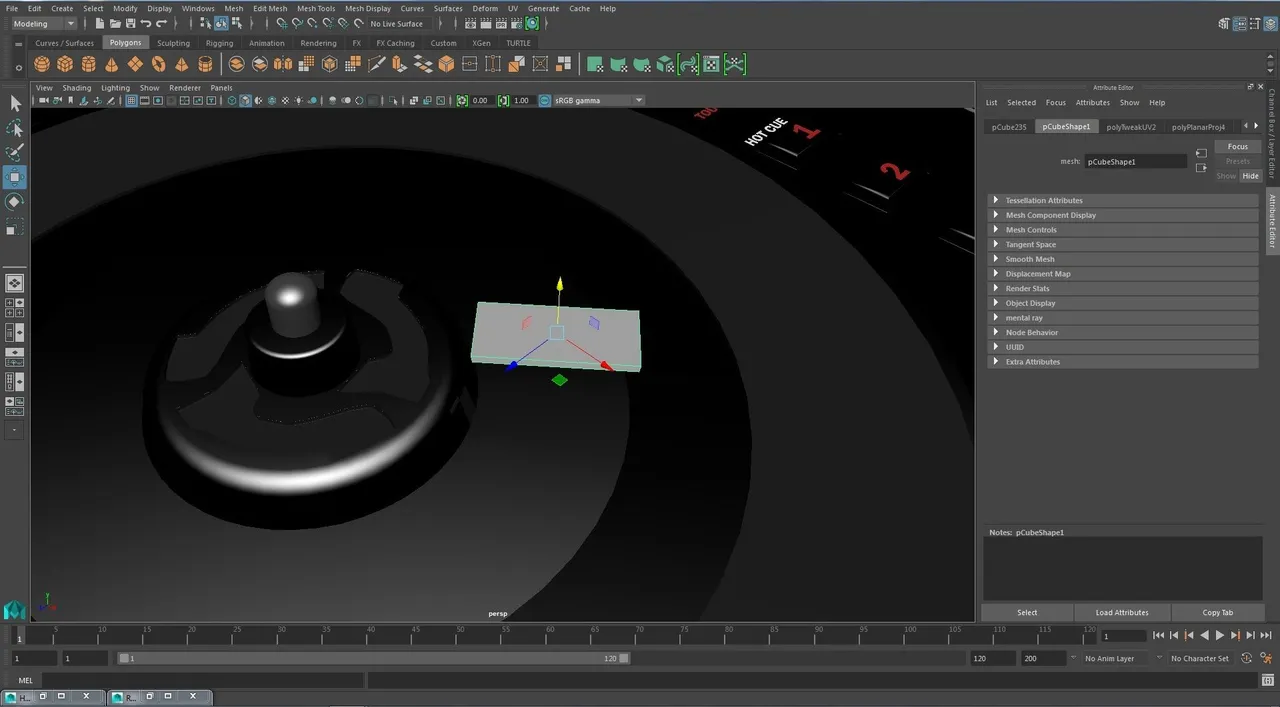Open the Mesh Tools menu
This screenshot has height=707, width=1280.
(x=316, y=8)
